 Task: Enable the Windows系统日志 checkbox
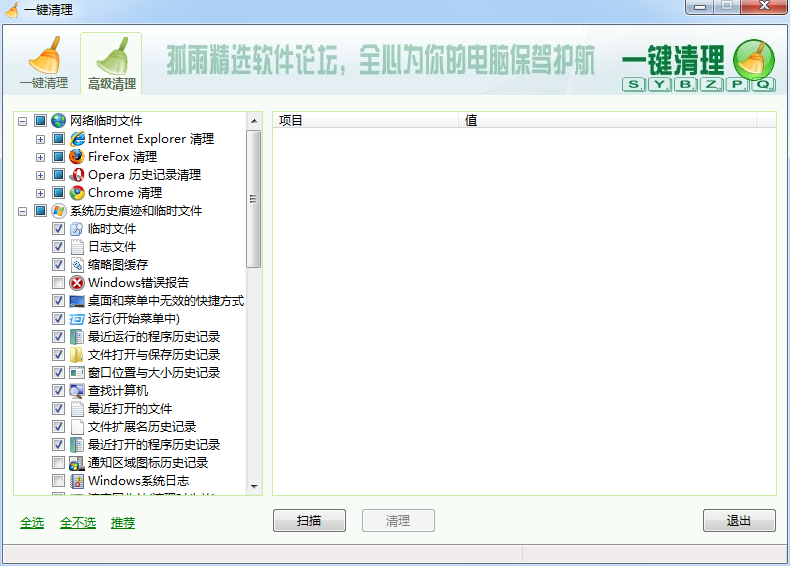click(58, 481)
